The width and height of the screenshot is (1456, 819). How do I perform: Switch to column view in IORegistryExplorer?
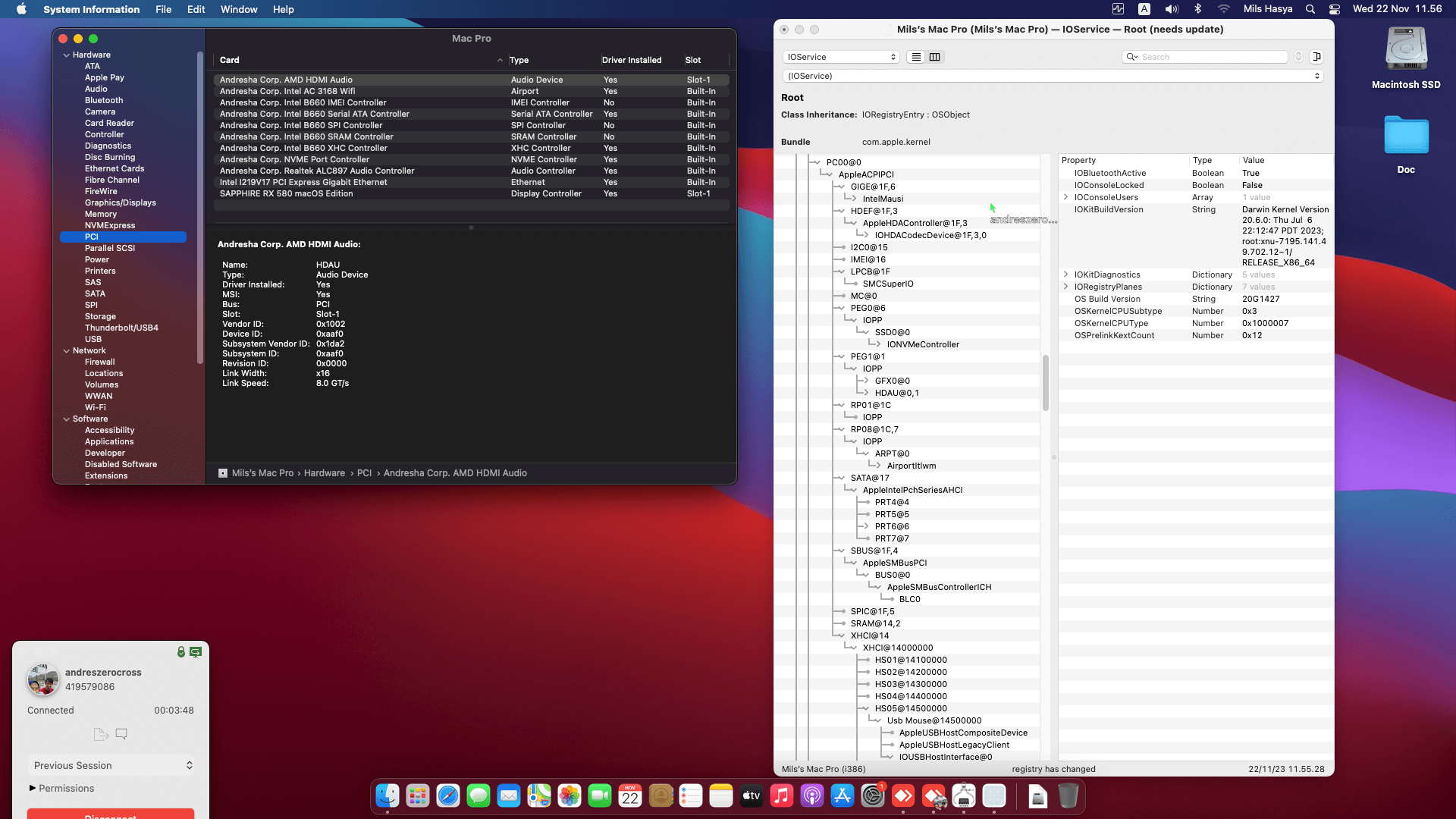click(935, 57)
